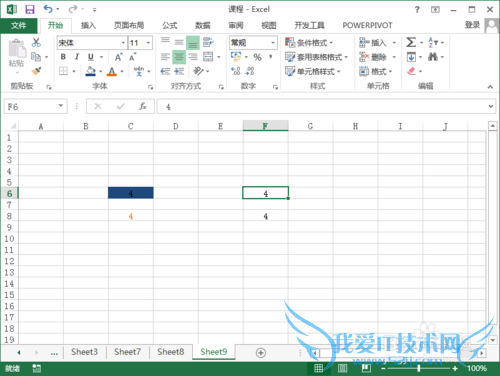Viewport: 500px width, 376px height.
Task: Open the number format dropdown
Action: (273, 43)
